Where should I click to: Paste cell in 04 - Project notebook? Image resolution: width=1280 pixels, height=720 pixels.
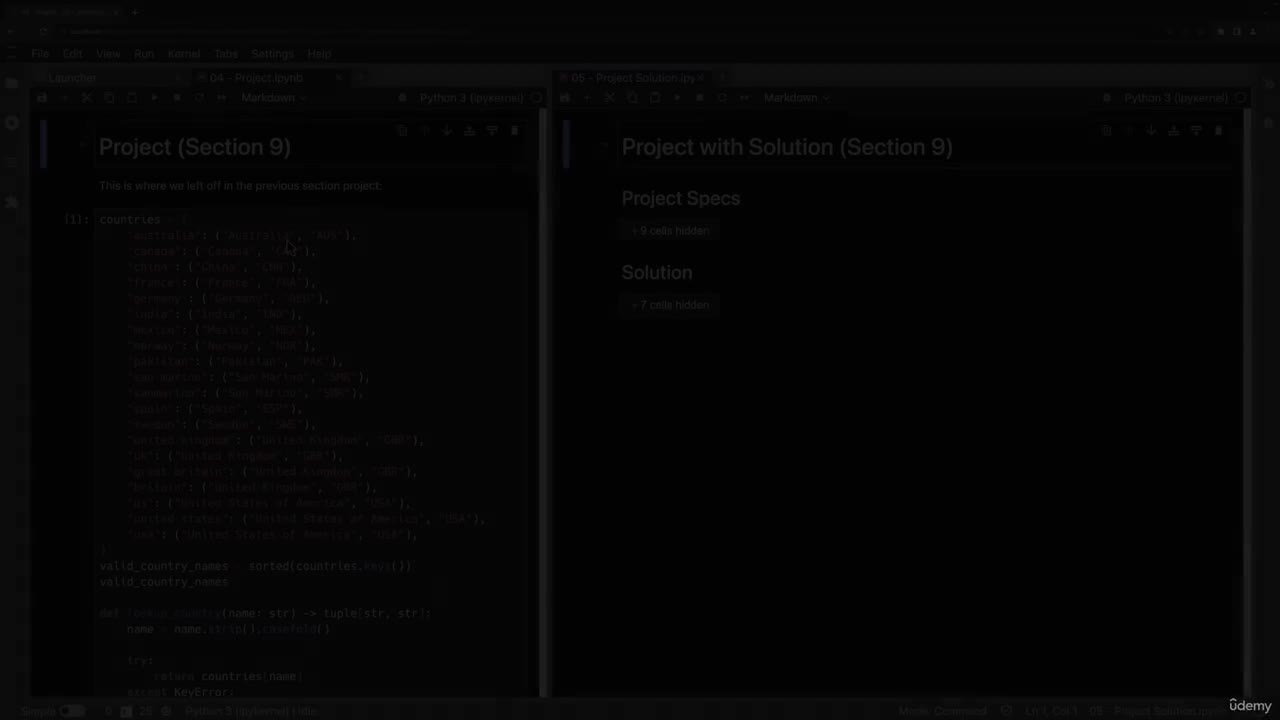click(131, 98)
